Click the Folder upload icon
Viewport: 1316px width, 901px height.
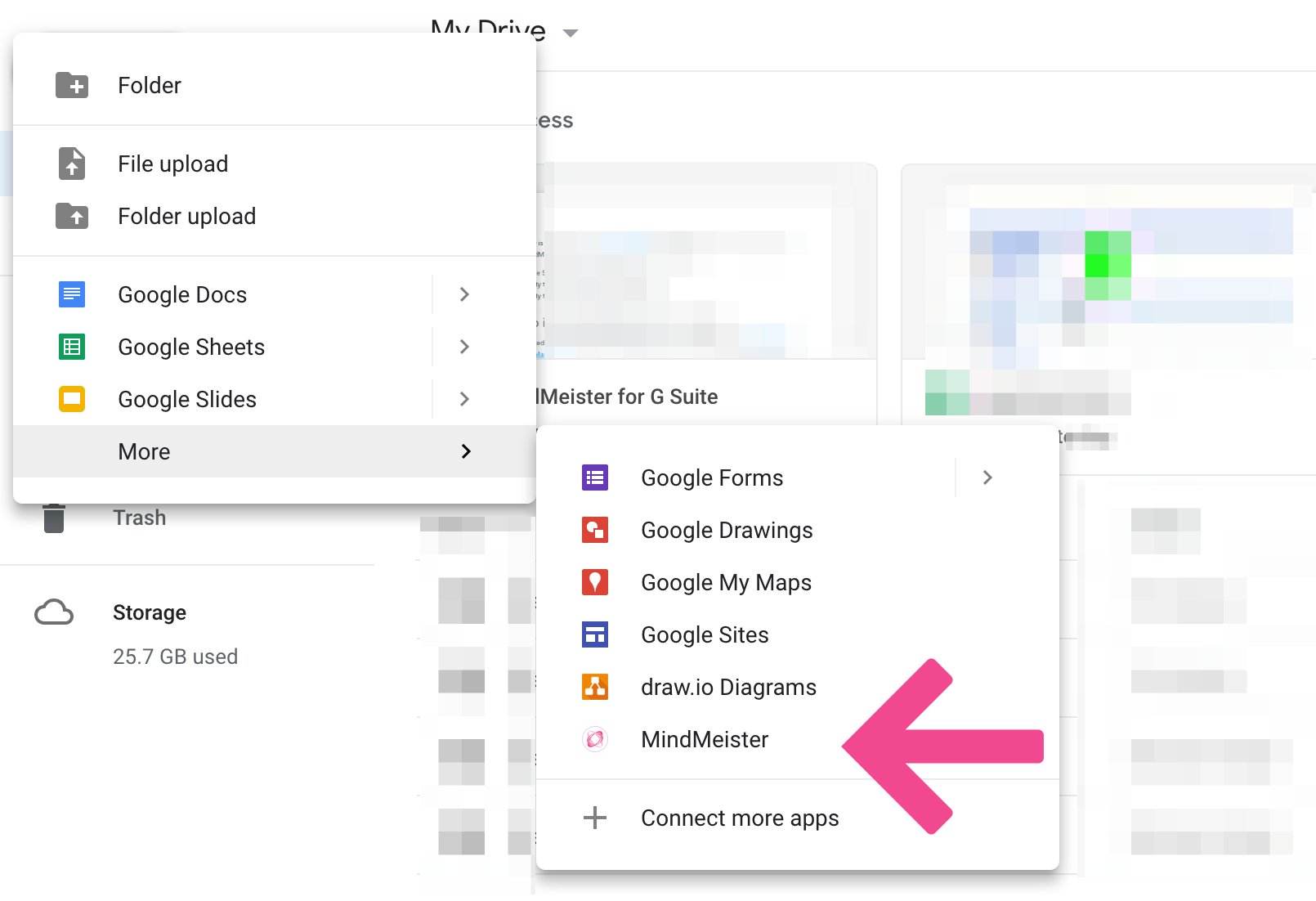coord(72,216)
